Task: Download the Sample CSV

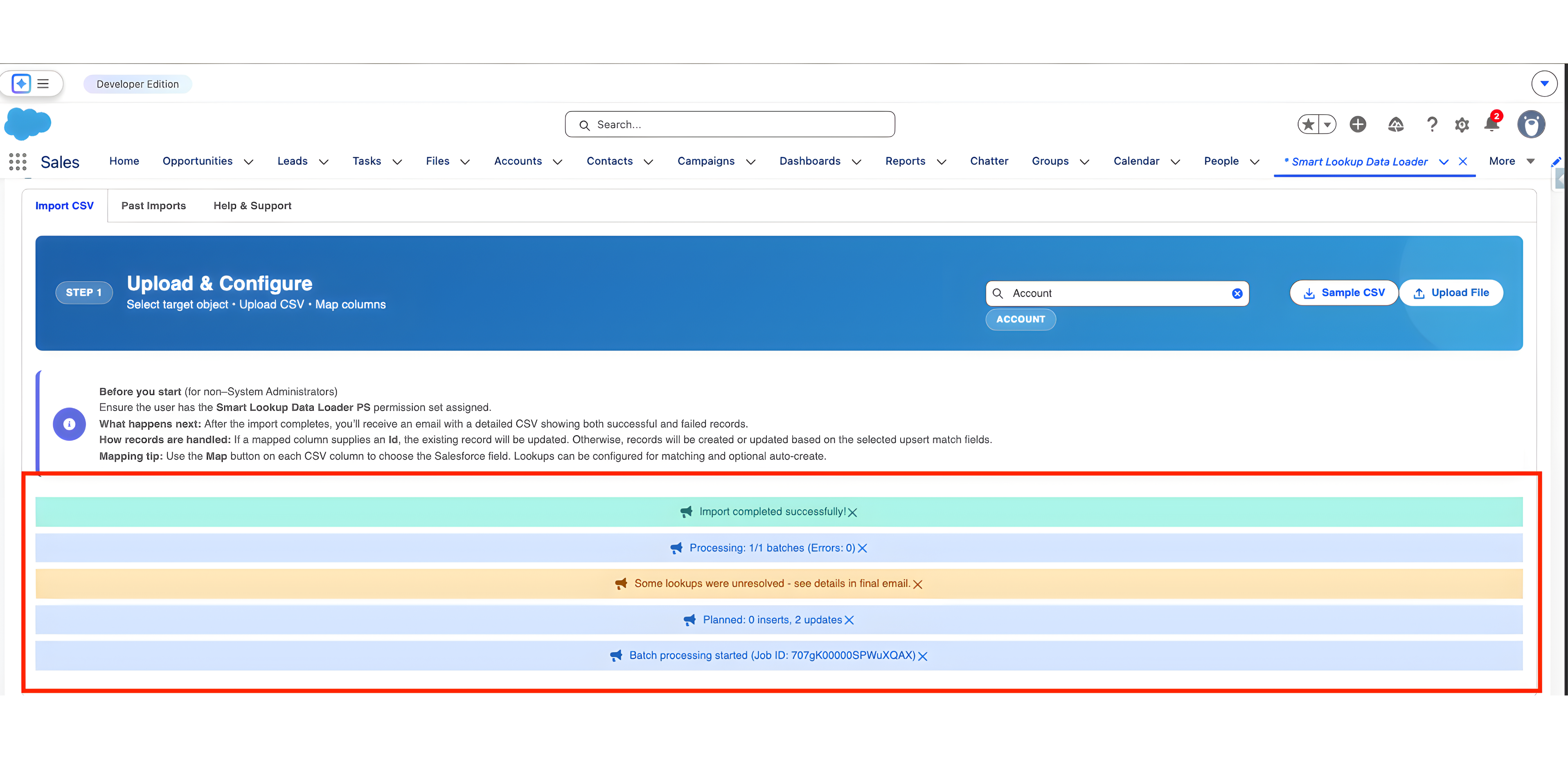Action: [x=1343, y=292]
